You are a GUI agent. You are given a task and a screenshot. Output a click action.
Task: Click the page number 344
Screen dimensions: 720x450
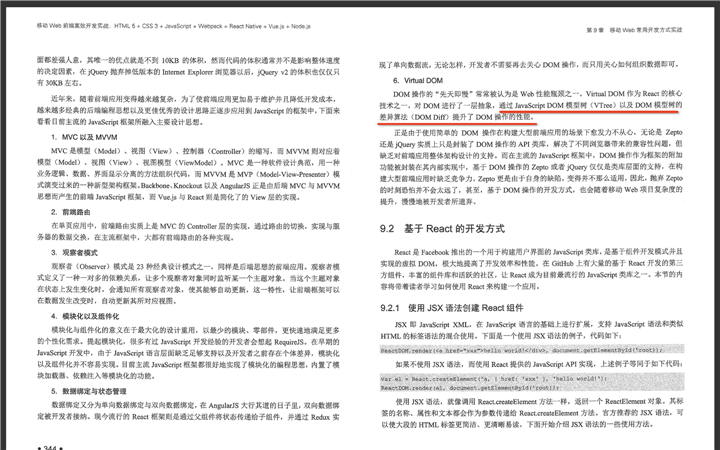pyautogui.click(x=50, y=447)
